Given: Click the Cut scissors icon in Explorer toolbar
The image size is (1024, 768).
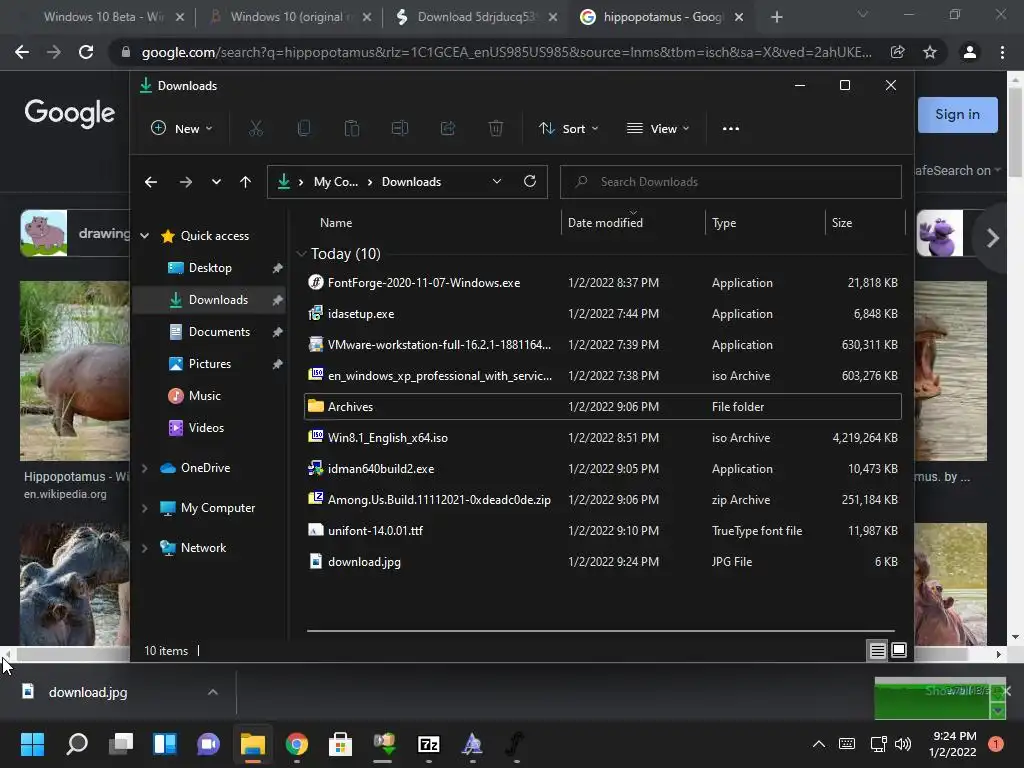Looking at the screenshot, I should click(x=255, y=129).
